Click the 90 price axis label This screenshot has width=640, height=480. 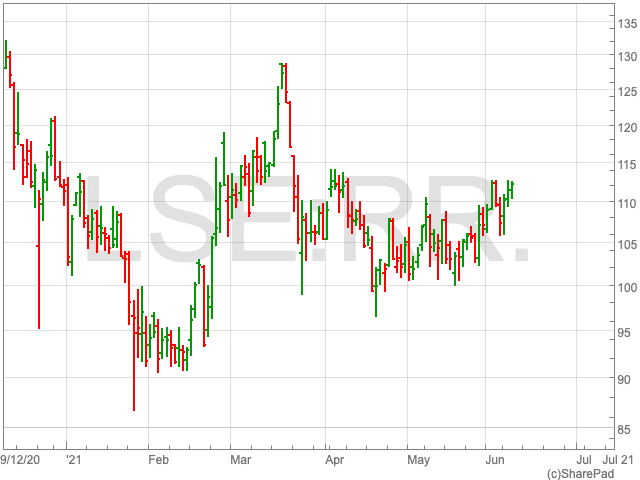click(x=626, y=379)
